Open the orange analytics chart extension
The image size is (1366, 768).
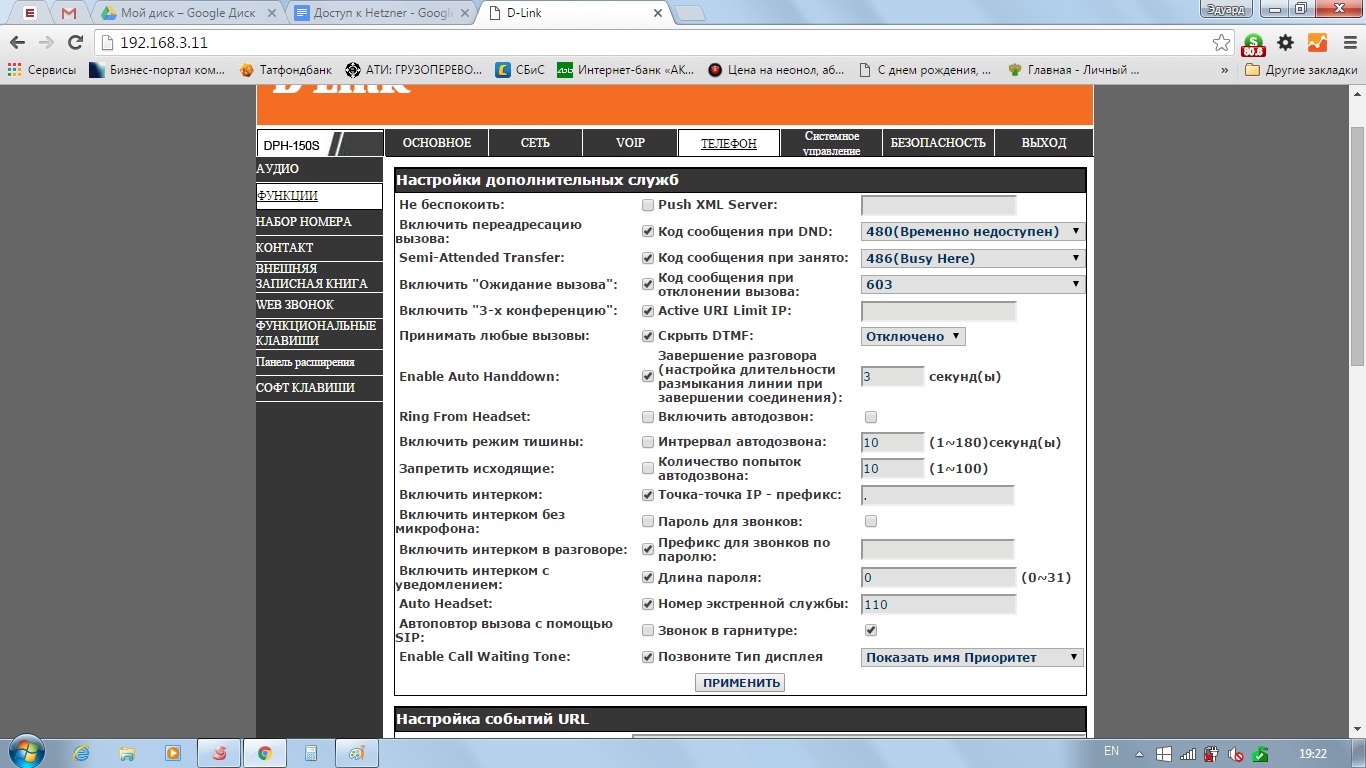[x=1316, y=43]
